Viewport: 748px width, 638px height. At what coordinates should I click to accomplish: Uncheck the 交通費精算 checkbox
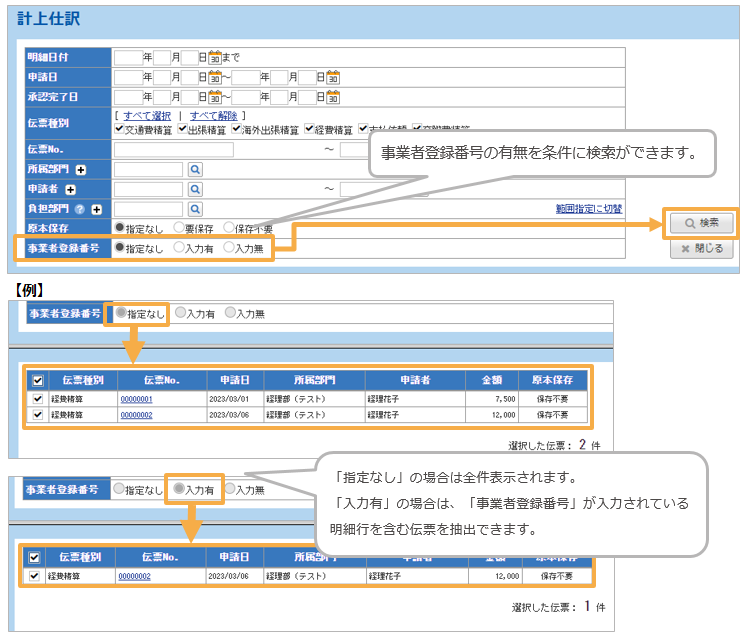[121, 129]
